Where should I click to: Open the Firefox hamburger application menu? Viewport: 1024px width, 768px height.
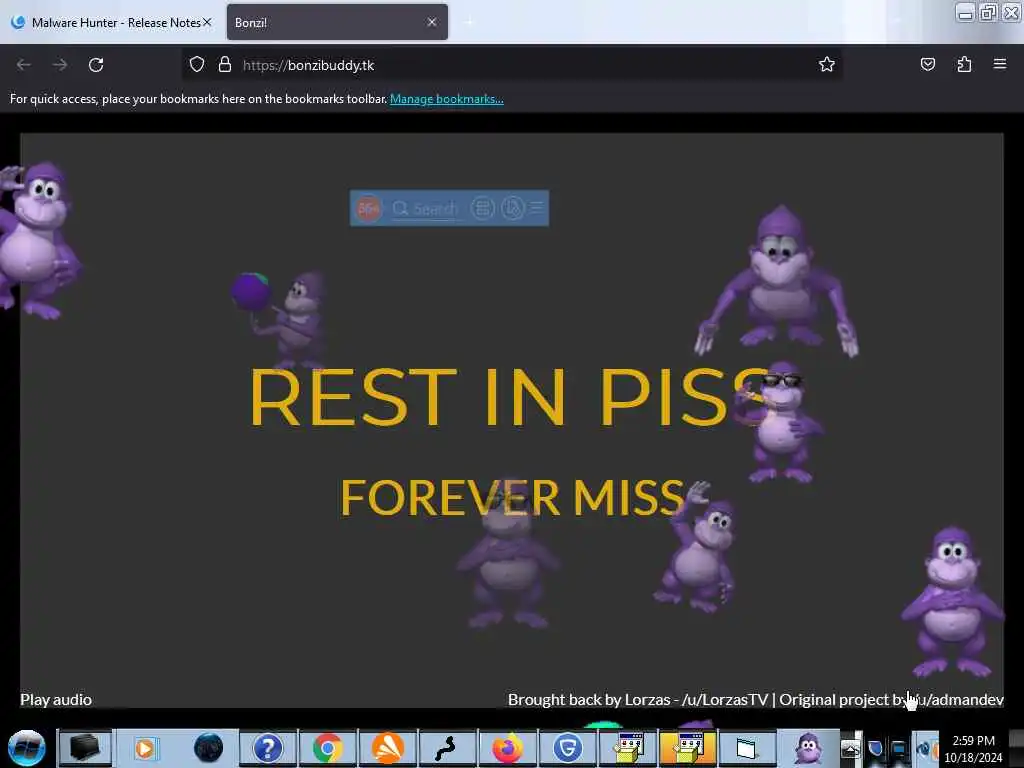[1000, 64]
